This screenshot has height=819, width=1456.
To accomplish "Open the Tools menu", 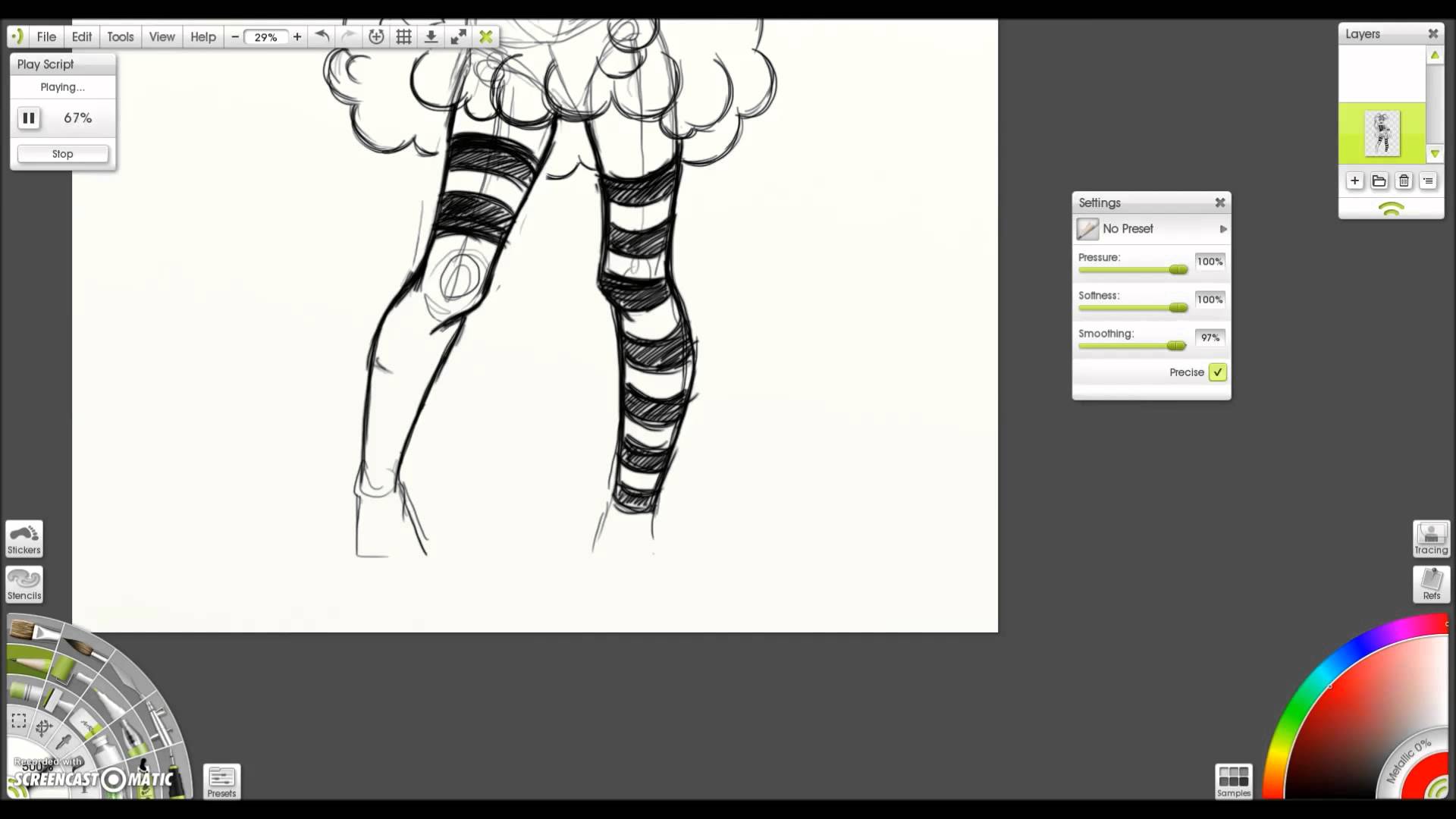I will pyautogui.click(x=120, y=36).
